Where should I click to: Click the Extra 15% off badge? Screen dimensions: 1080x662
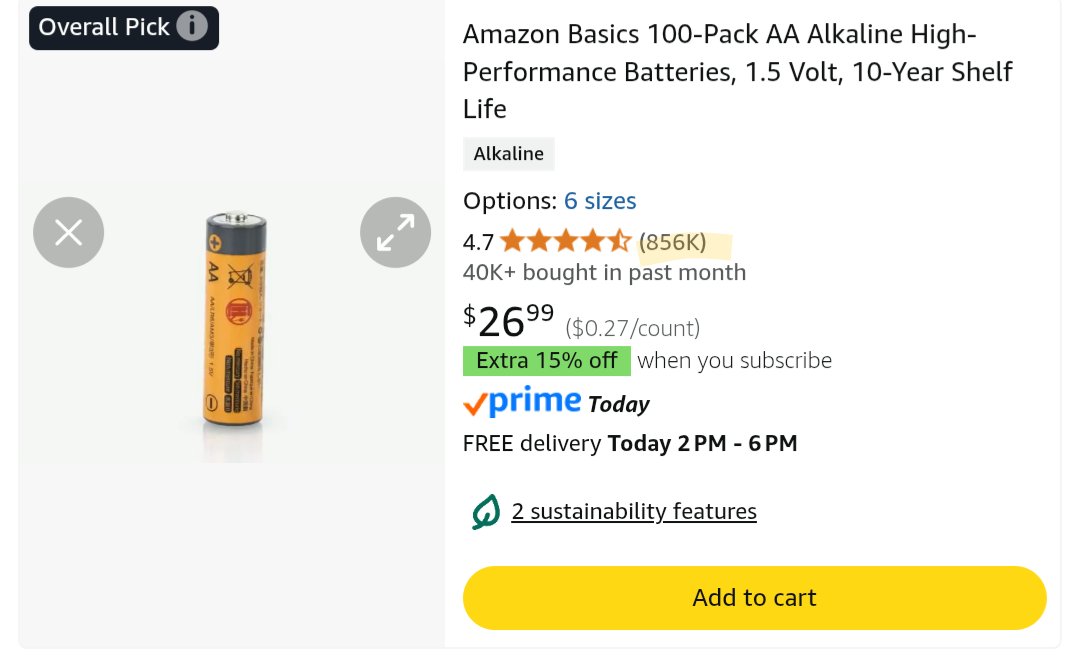pos(547,361)
